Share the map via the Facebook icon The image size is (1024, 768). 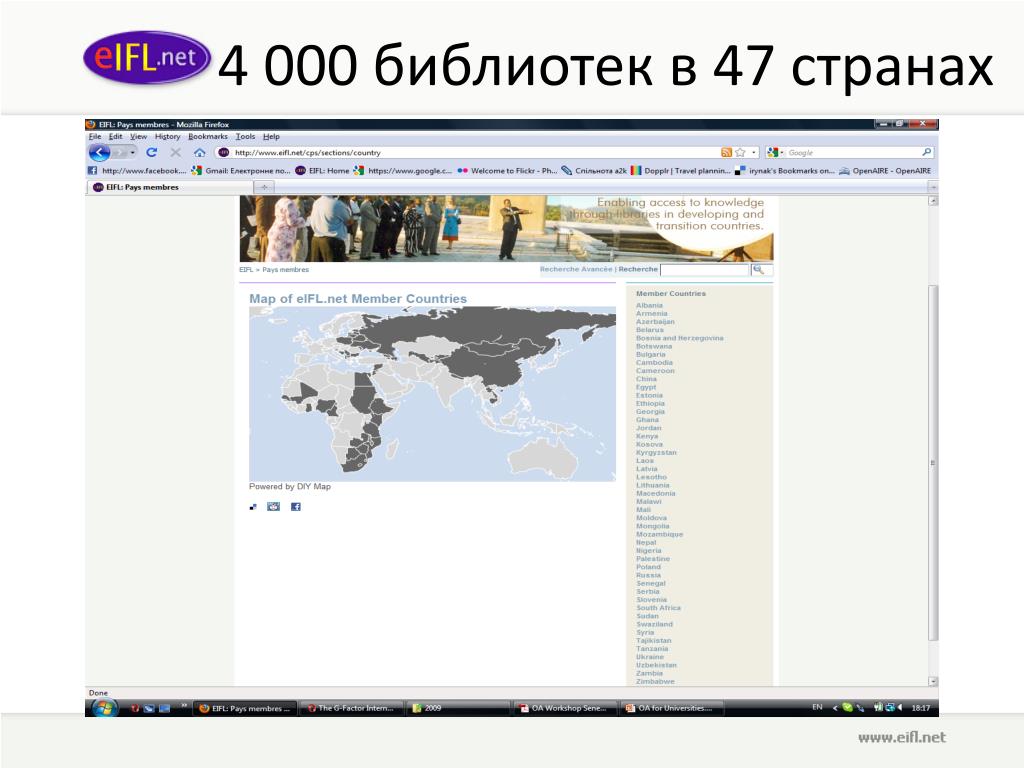point(296,507)
